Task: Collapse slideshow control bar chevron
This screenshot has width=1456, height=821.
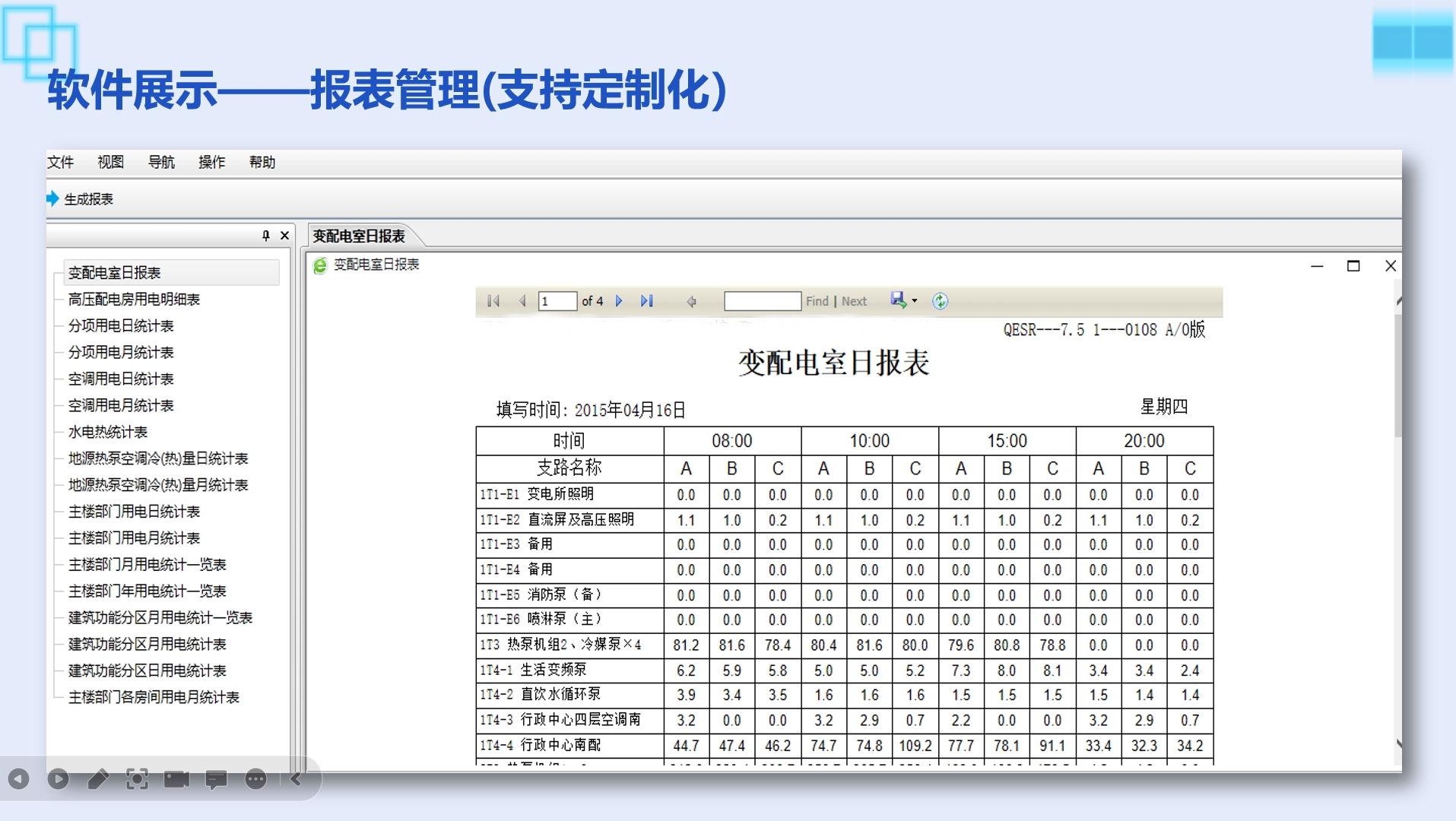Action: click(x=296, y=779)
